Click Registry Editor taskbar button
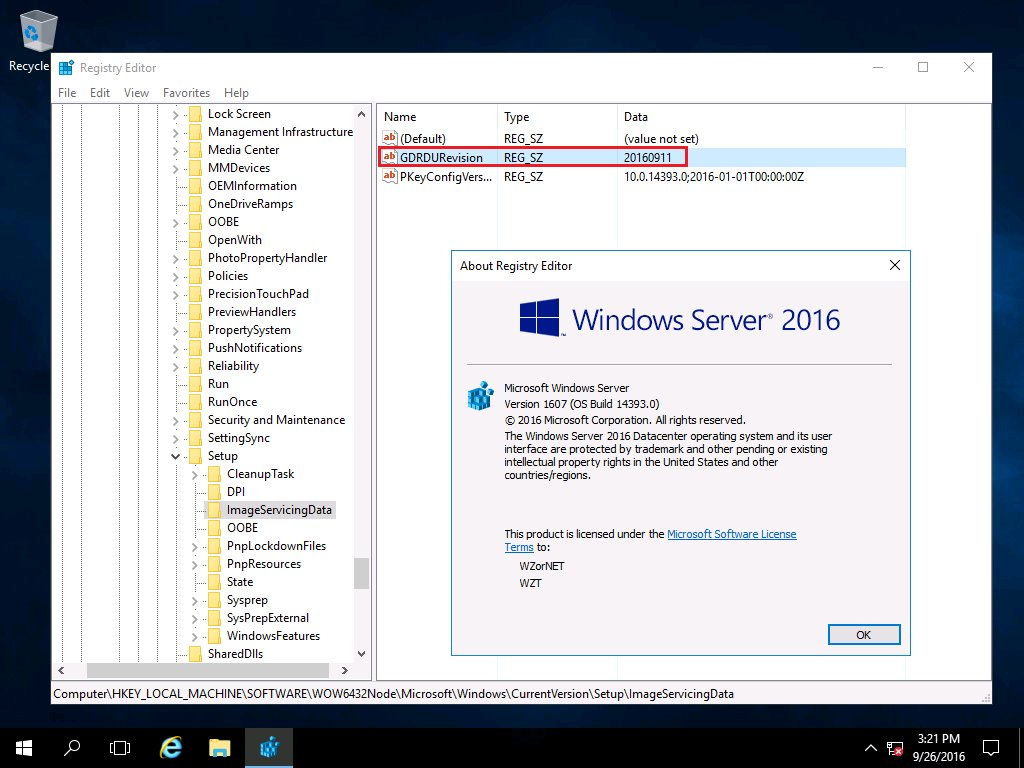The height and width of the screenshot is (768, 1024). (268, 748)
